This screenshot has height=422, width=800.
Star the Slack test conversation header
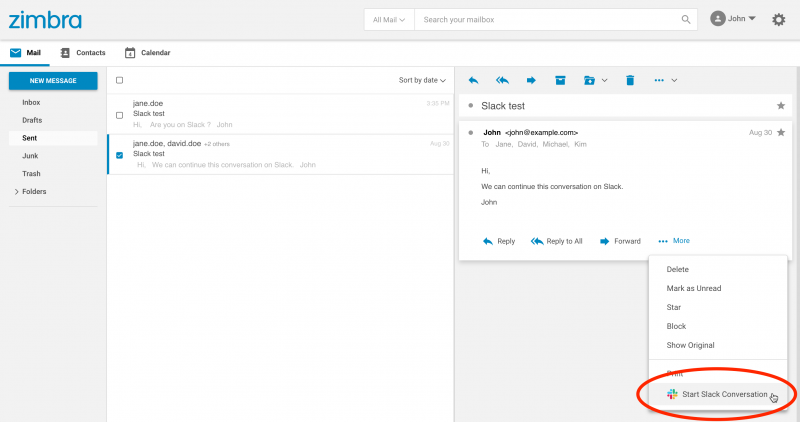tap(781, 106)
